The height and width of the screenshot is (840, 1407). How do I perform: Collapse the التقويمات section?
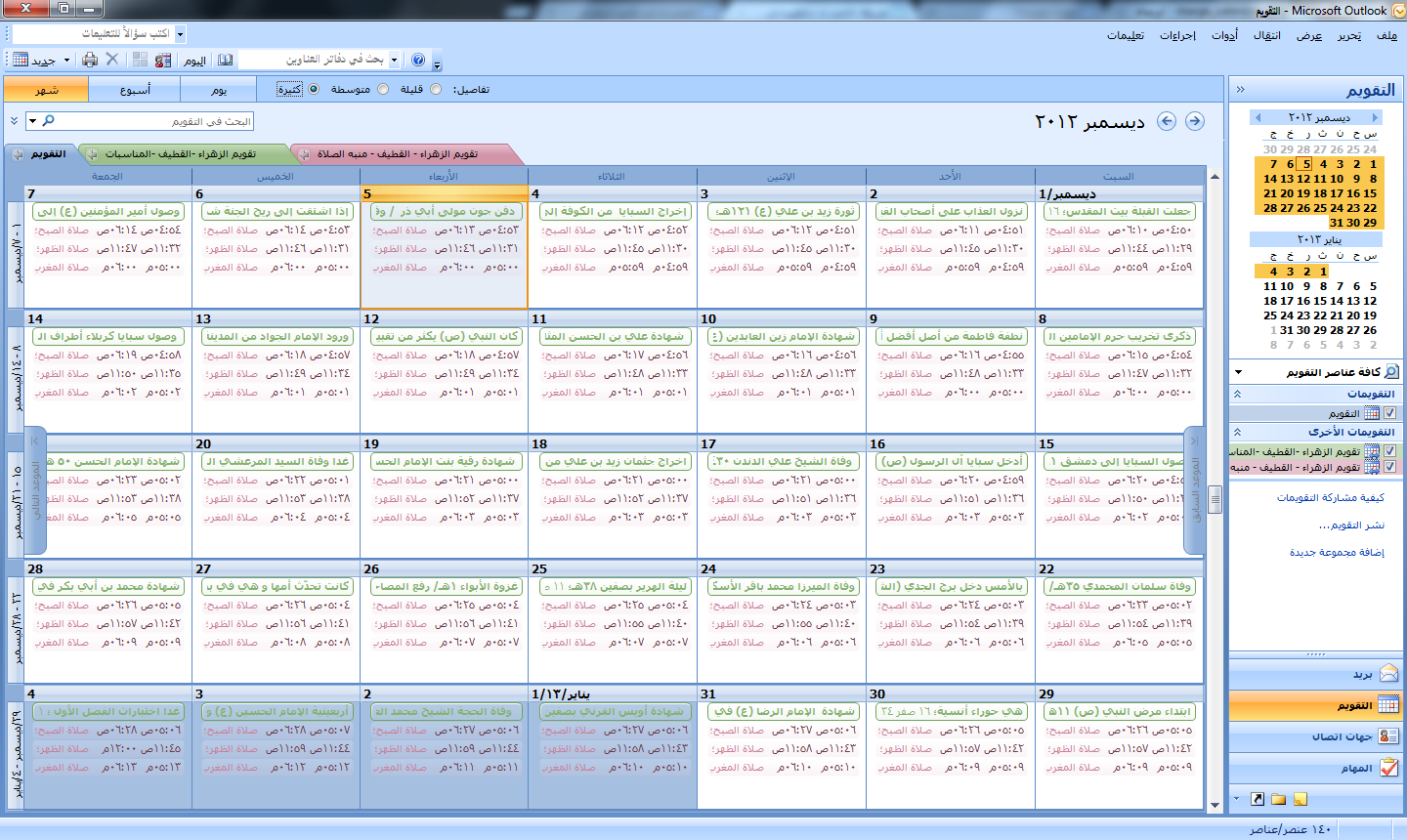[x=1237, y=395]
